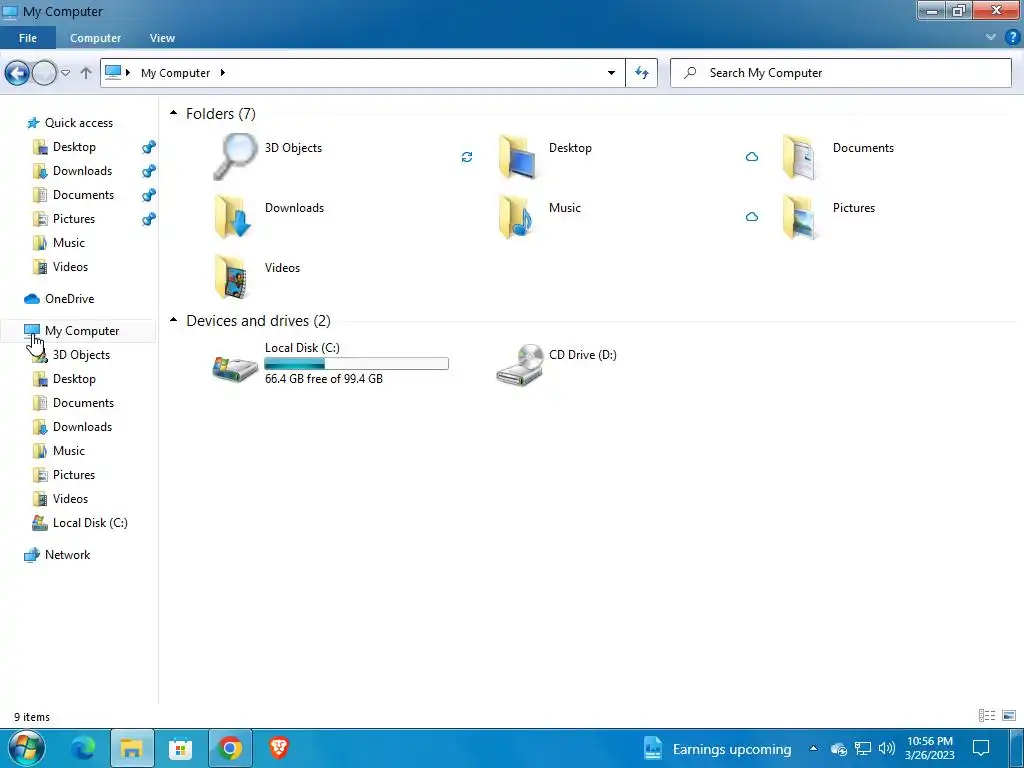Screen dimensions: 1024x768
Task: Expand the ribbon with the chevron
Action: (990, 37)
